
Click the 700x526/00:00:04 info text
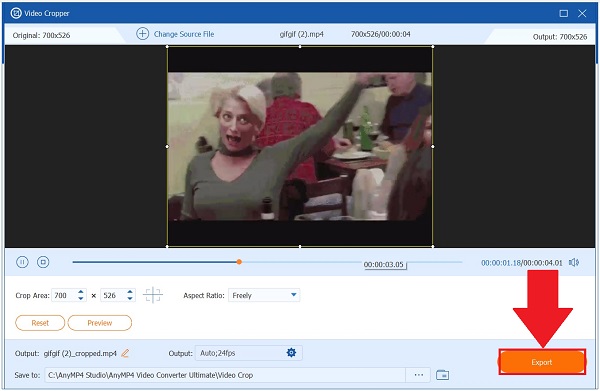pyautogui.click(x=381, y=34)
